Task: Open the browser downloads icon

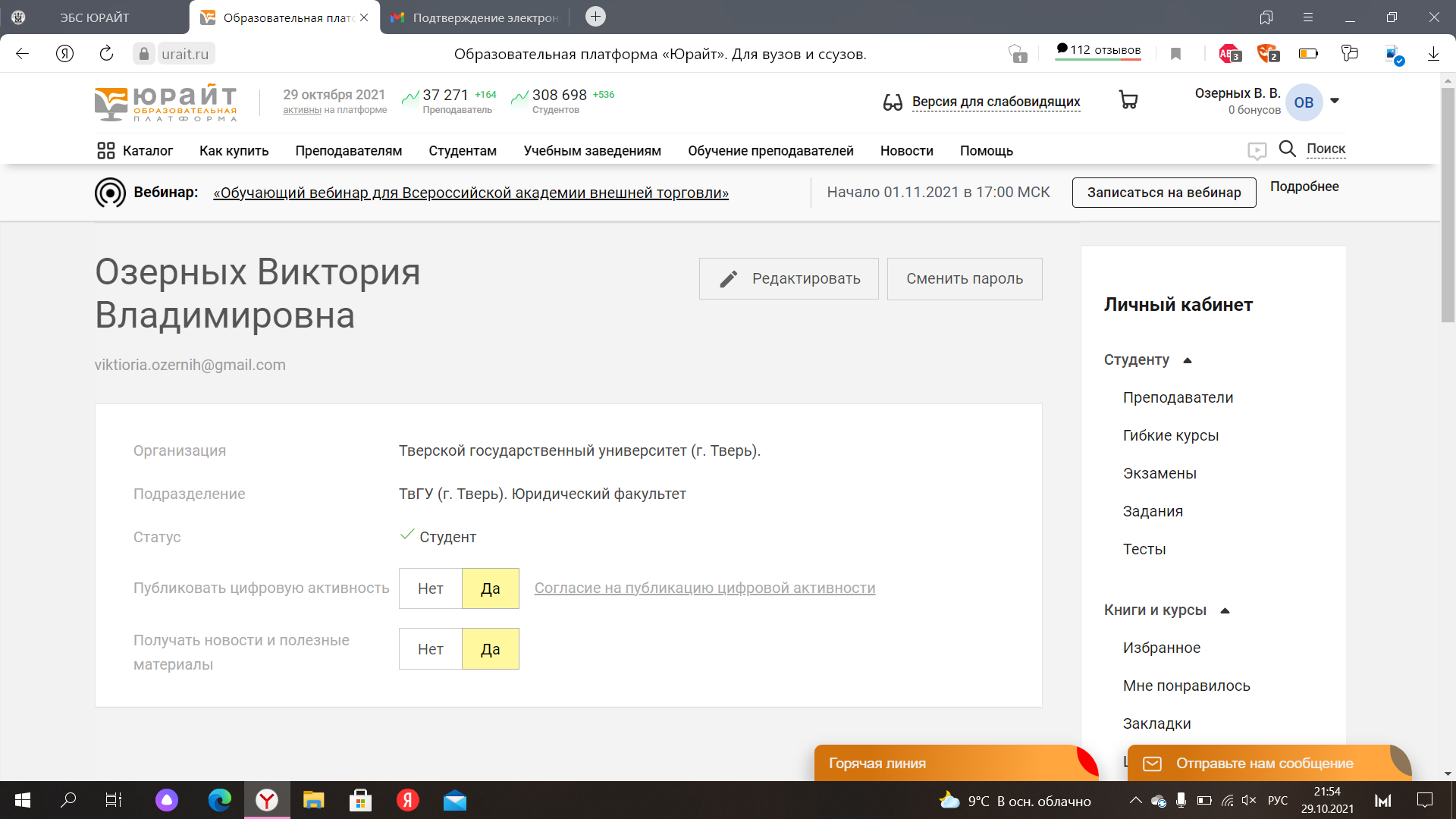Action: tap(1433, 54)
